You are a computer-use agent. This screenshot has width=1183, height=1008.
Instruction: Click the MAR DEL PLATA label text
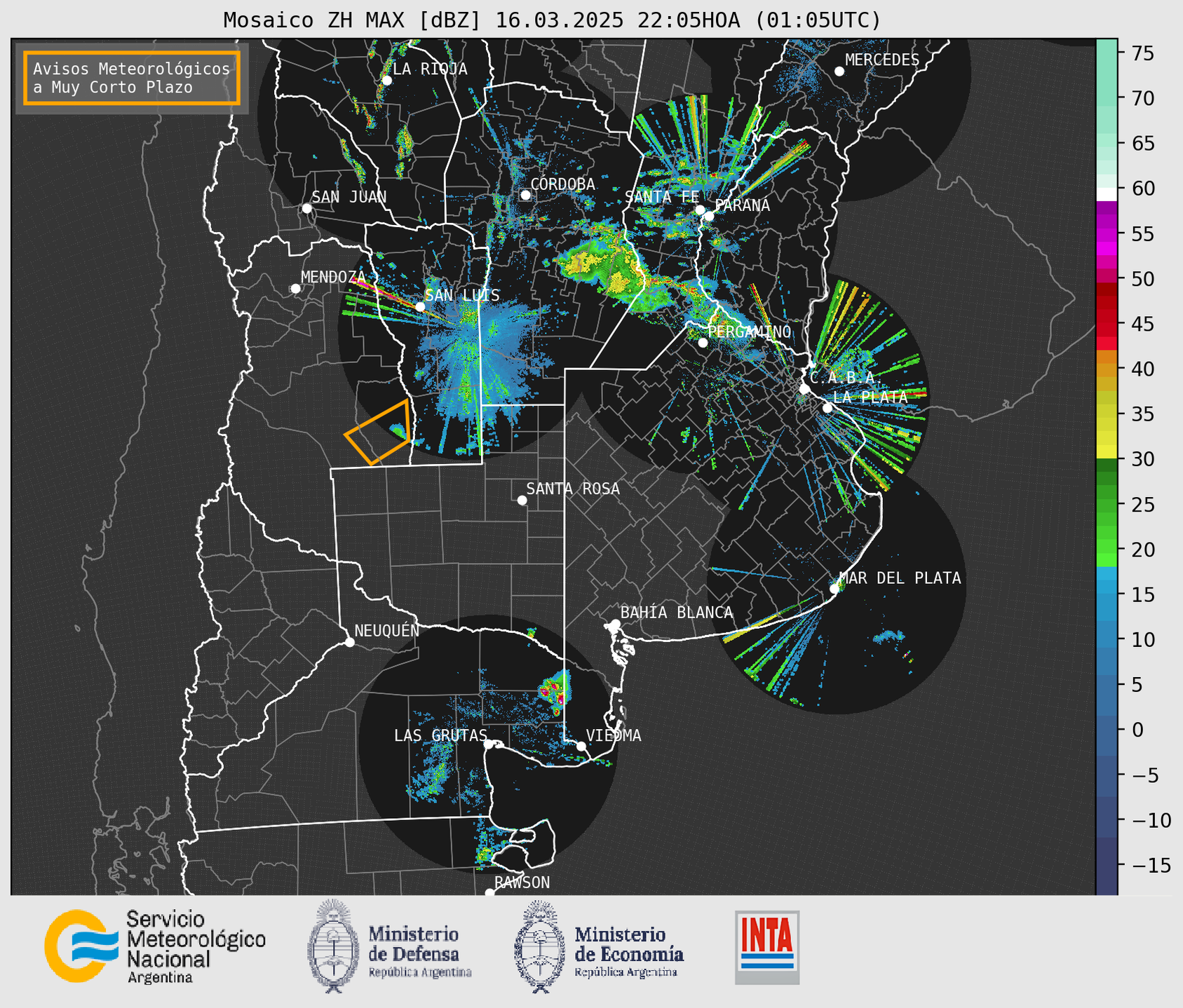(900, 578)
